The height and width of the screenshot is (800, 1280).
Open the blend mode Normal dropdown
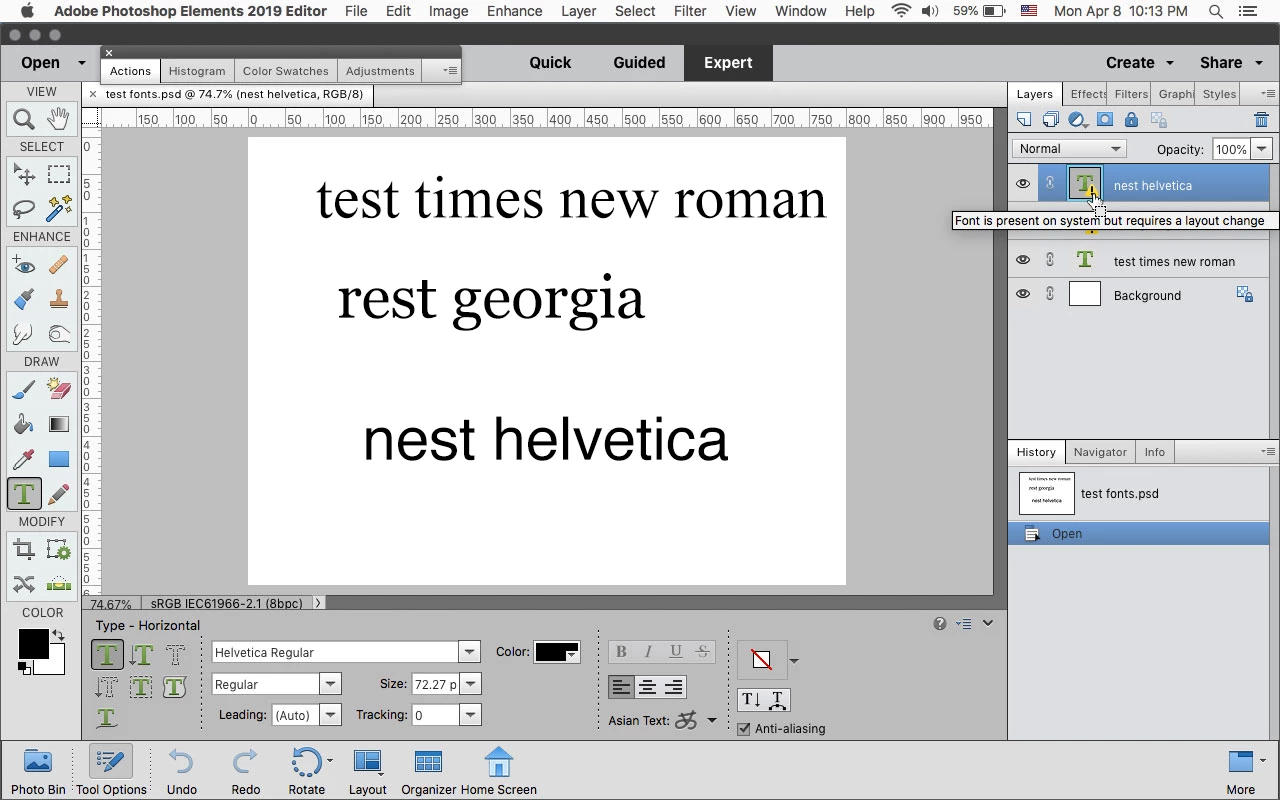[1069, 149]
